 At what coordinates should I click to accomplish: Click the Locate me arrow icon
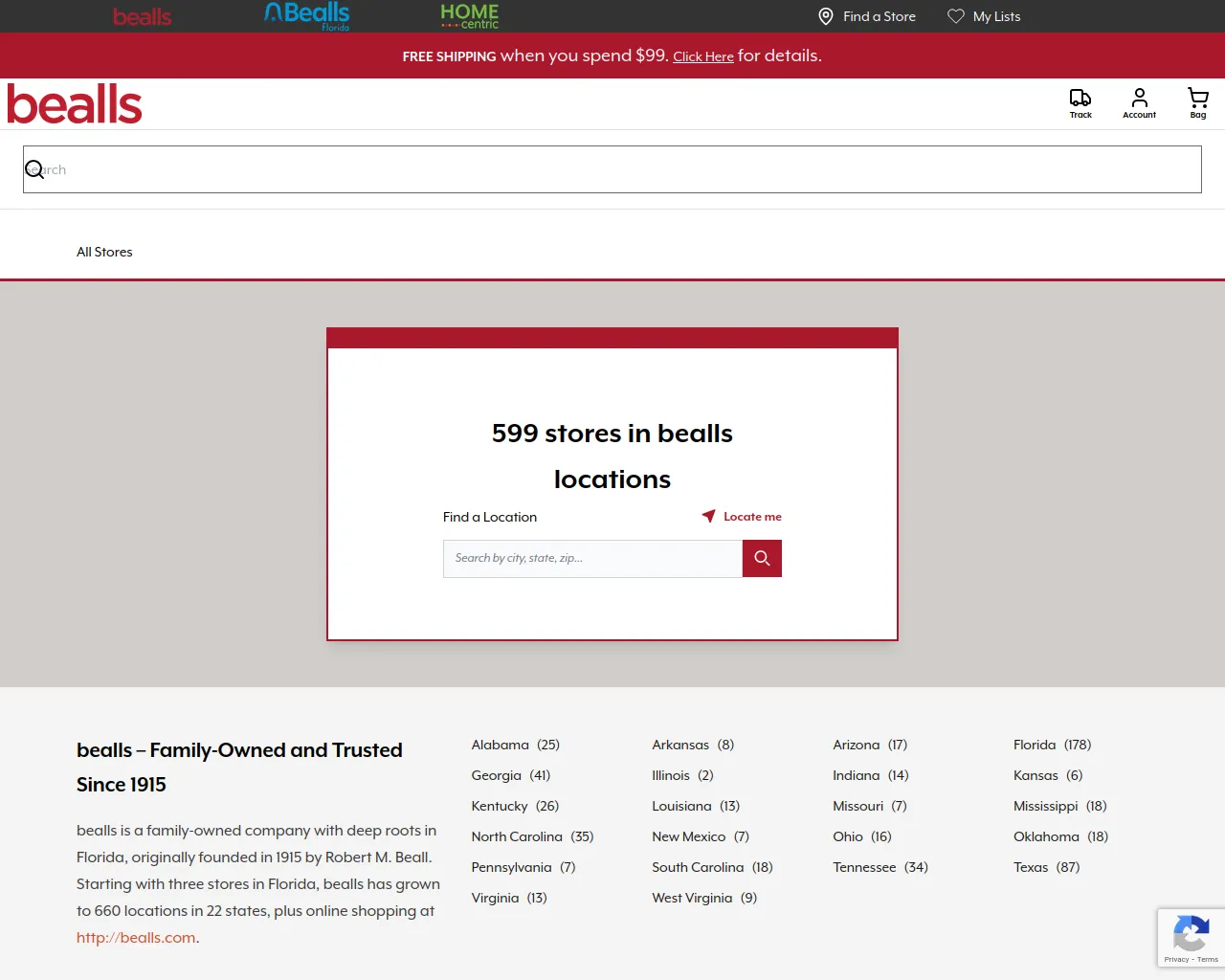click(x=709, y=516)
